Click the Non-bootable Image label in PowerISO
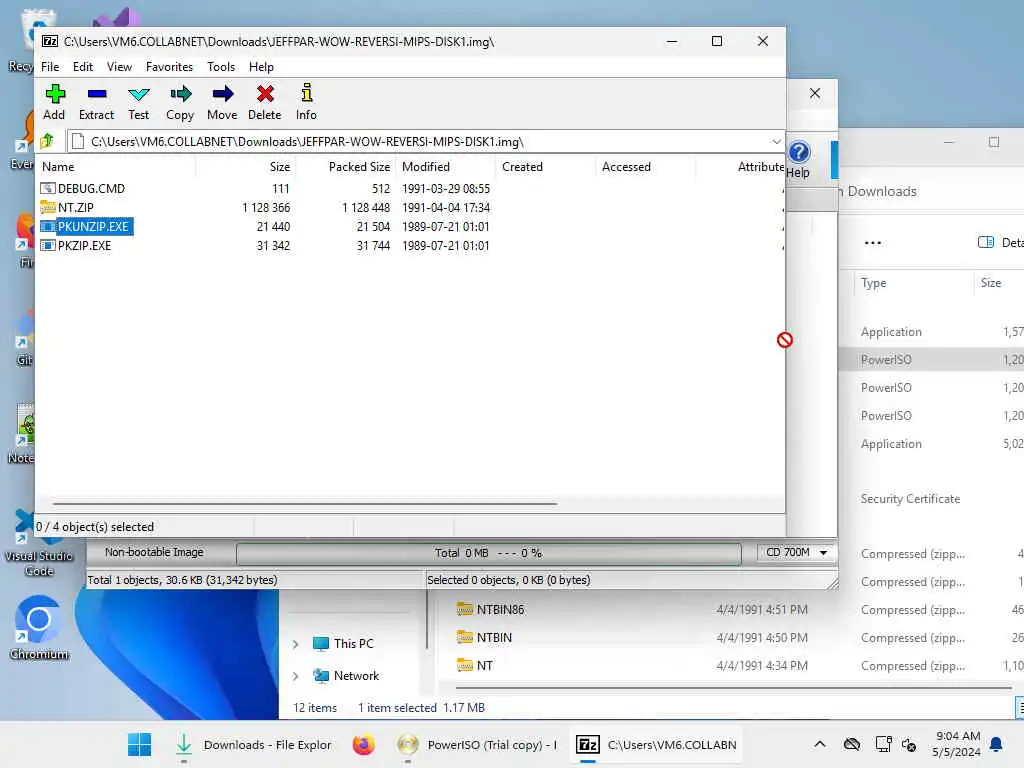The height and width of the screenshot is (768, 1024). (154, 552)
